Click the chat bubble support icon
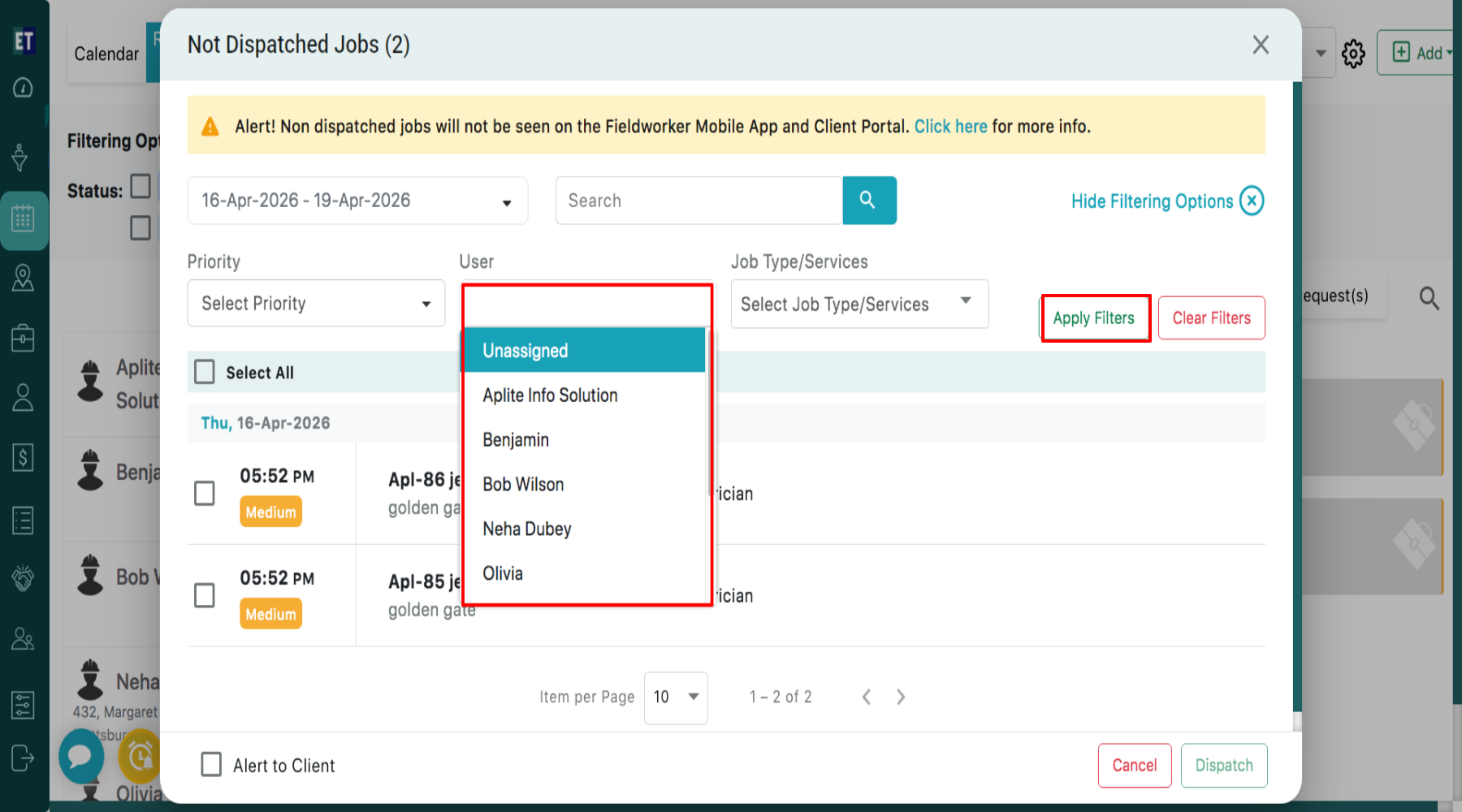The width and height of the screenshot is (1462, 812). (80, 756)
